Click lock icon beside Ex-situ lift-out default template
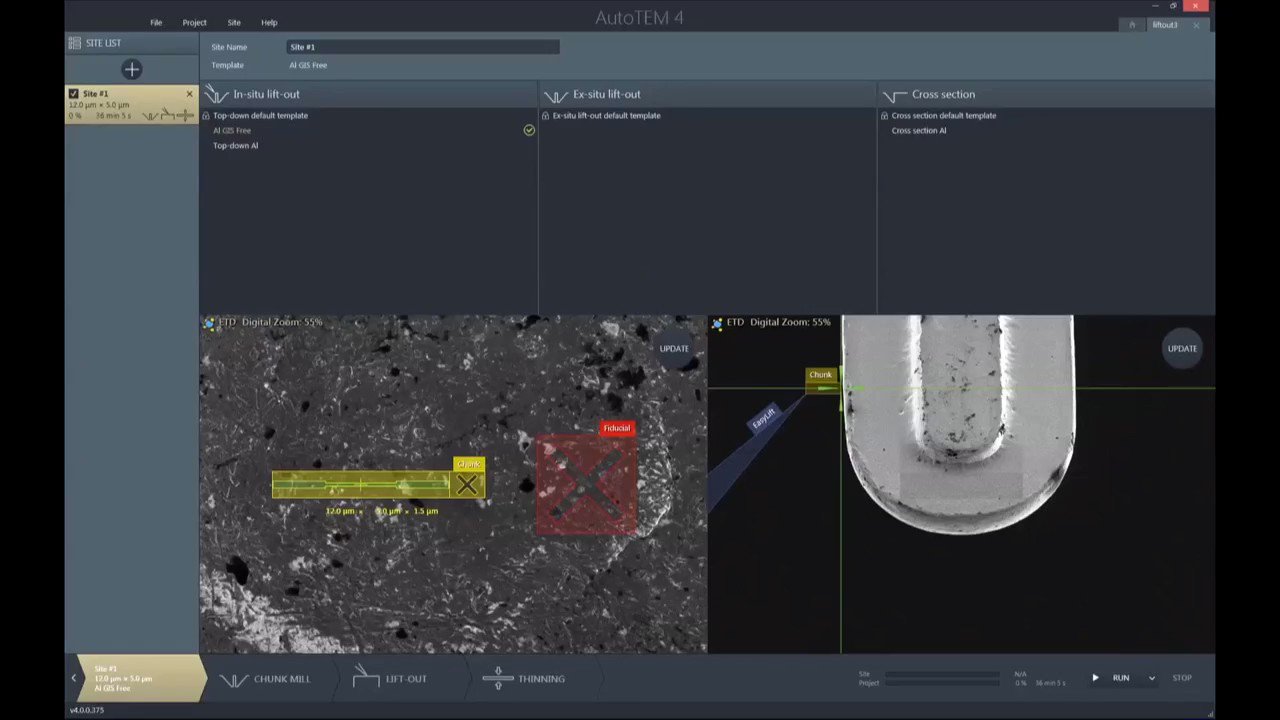1280x720 pixels. (545, 116)
